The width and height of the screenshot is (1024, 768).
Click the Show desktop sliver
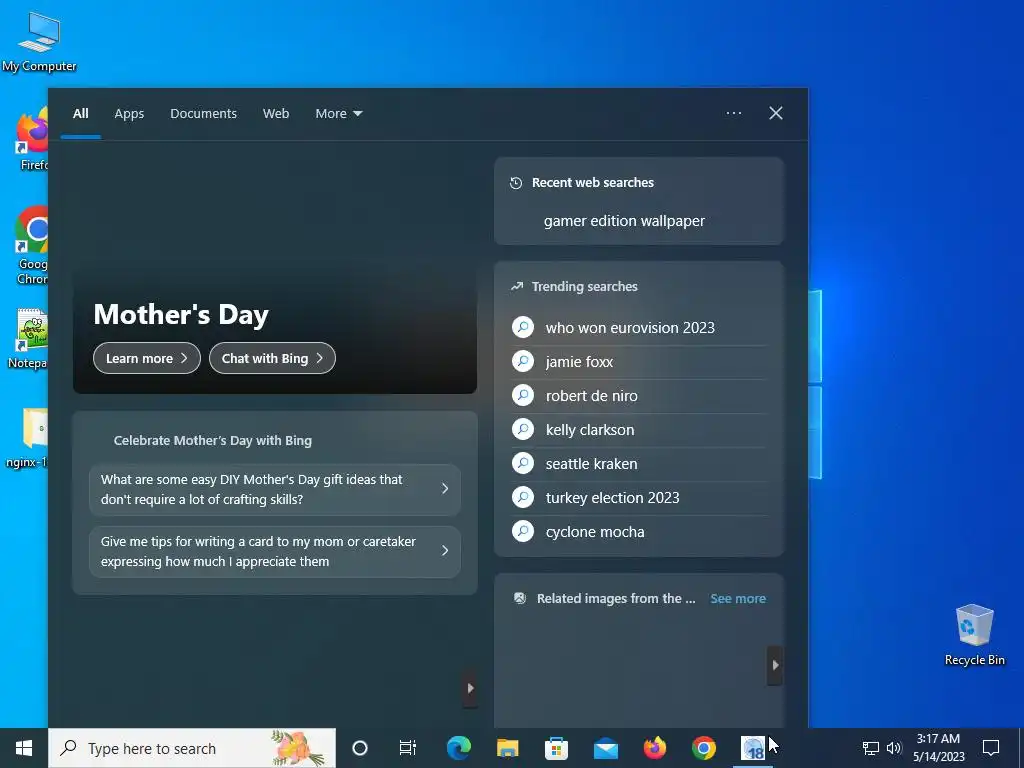pos(1021,748)
